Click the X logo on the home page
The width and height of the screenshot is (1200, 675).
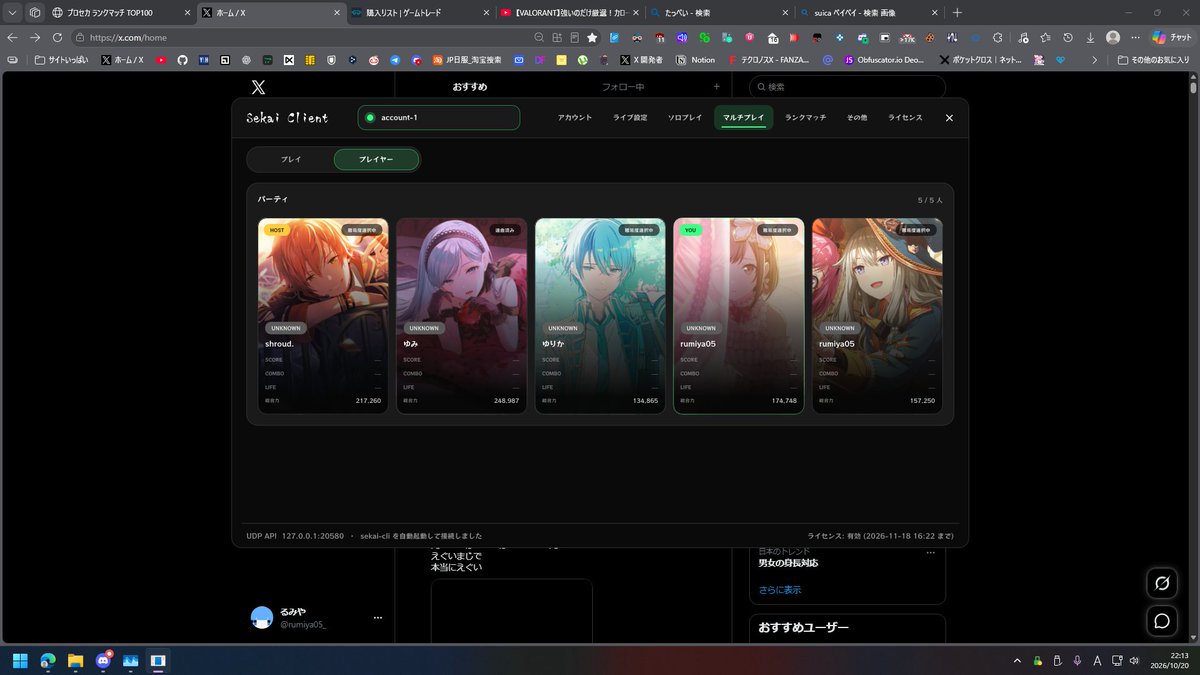[x=258, y=87]
